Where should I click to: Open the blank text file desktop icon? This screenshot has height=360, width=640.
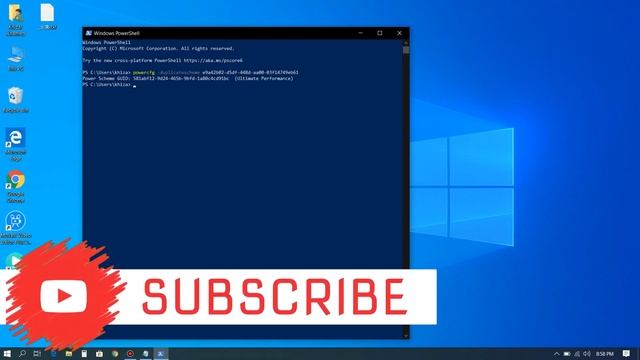tap(48, 16)
